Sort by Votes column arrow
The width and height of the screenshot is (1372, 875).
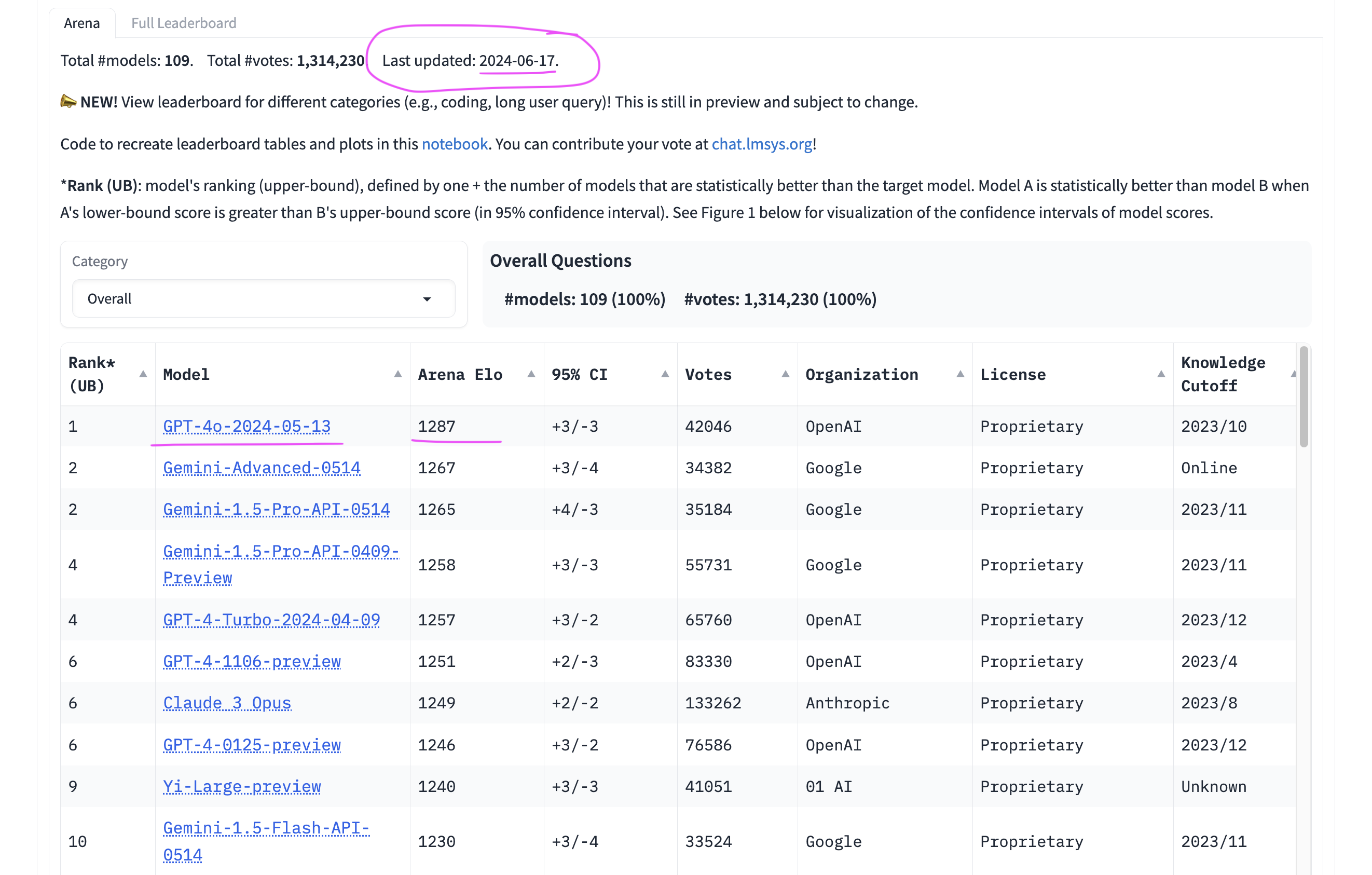(785, 374)
